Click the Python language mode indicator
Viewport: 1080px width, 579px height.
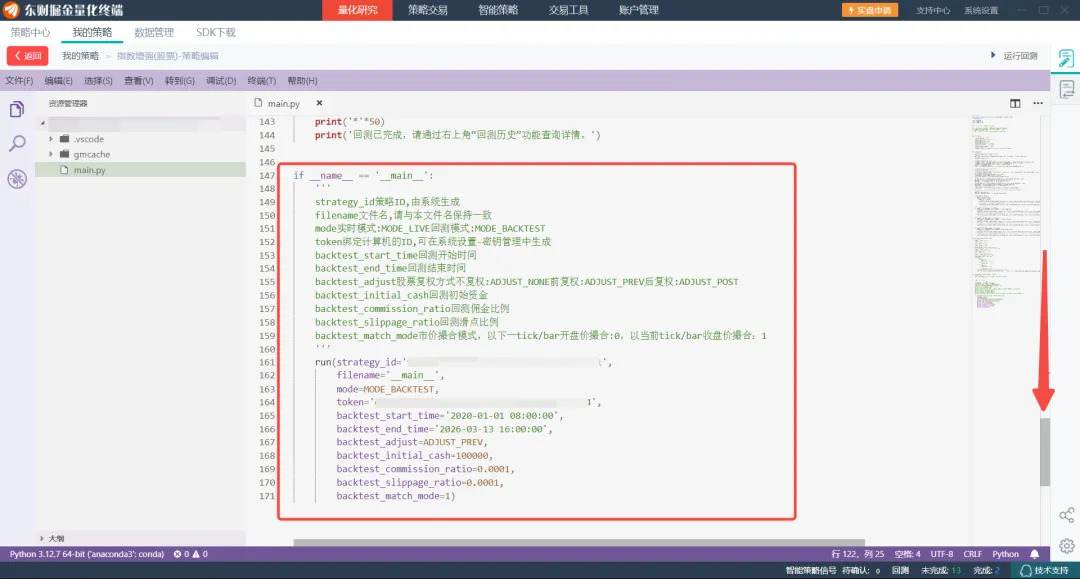coord(1005,554)
